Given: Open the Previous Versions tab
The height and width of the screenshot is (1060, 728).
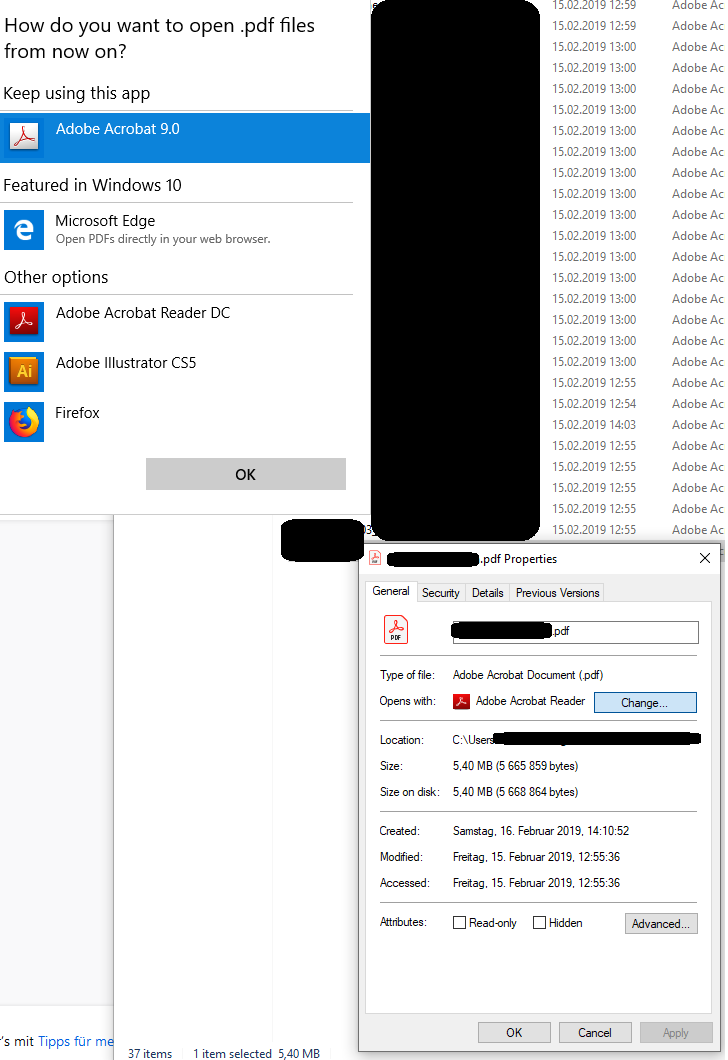Looking at the screenshot, I should (557, 593).
